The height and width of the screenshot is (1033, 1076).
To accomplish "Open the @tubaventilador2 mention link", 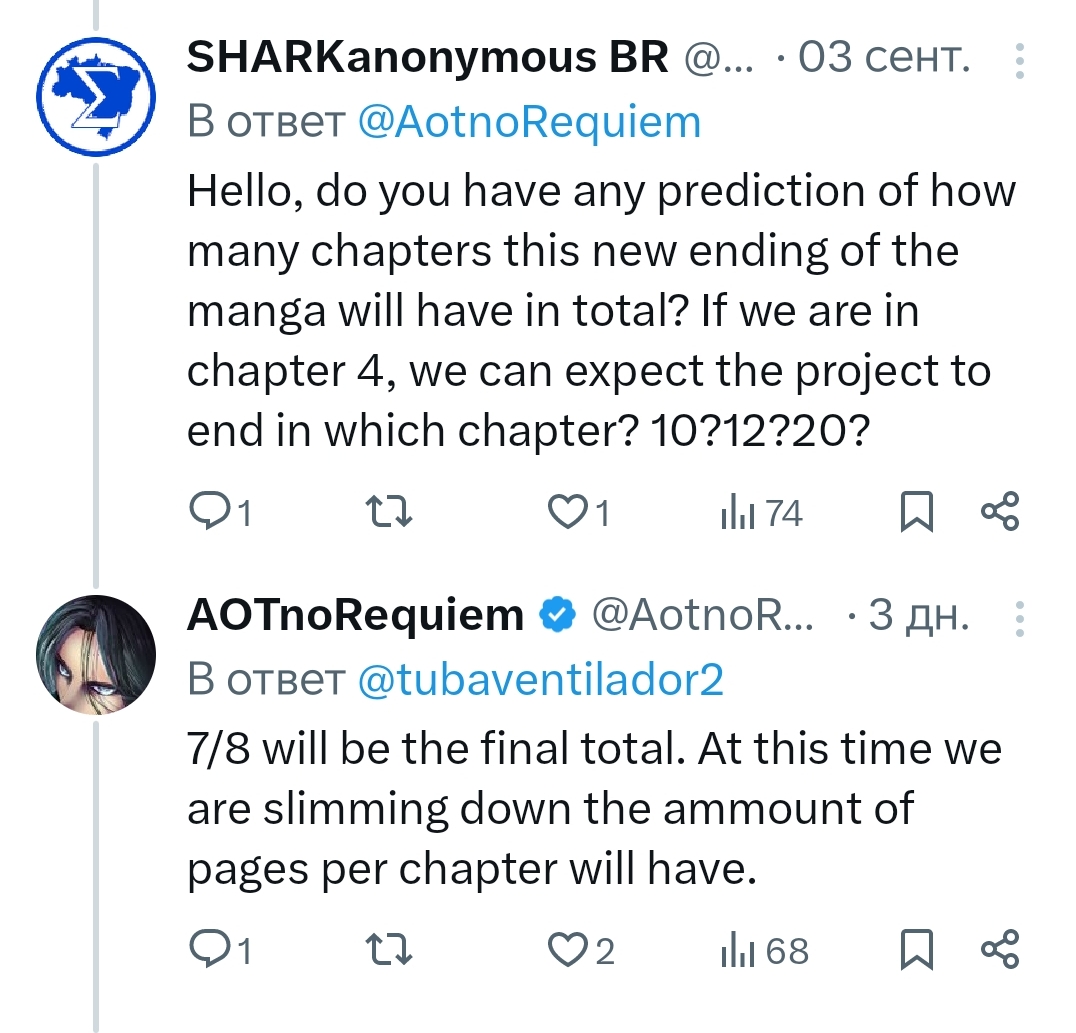I will tap(540, 680).
